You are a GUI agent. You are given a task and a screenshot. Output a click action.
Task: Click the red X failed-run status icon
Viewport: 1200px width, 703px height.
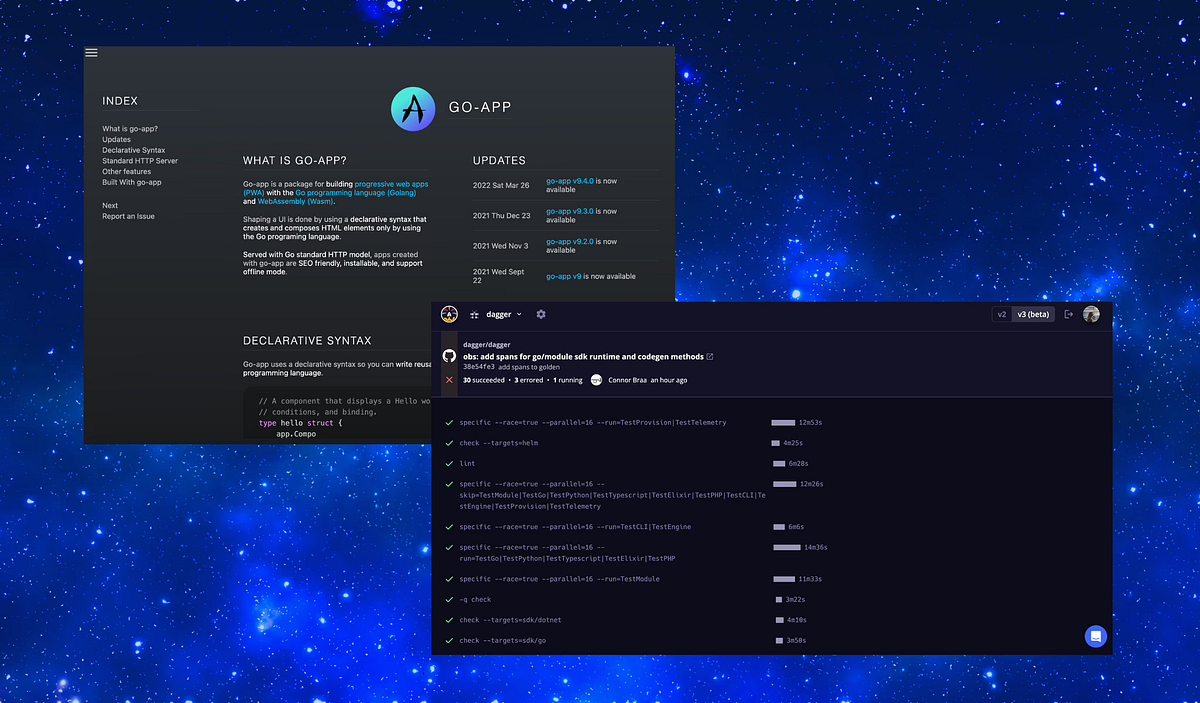(x=448, y=379)
